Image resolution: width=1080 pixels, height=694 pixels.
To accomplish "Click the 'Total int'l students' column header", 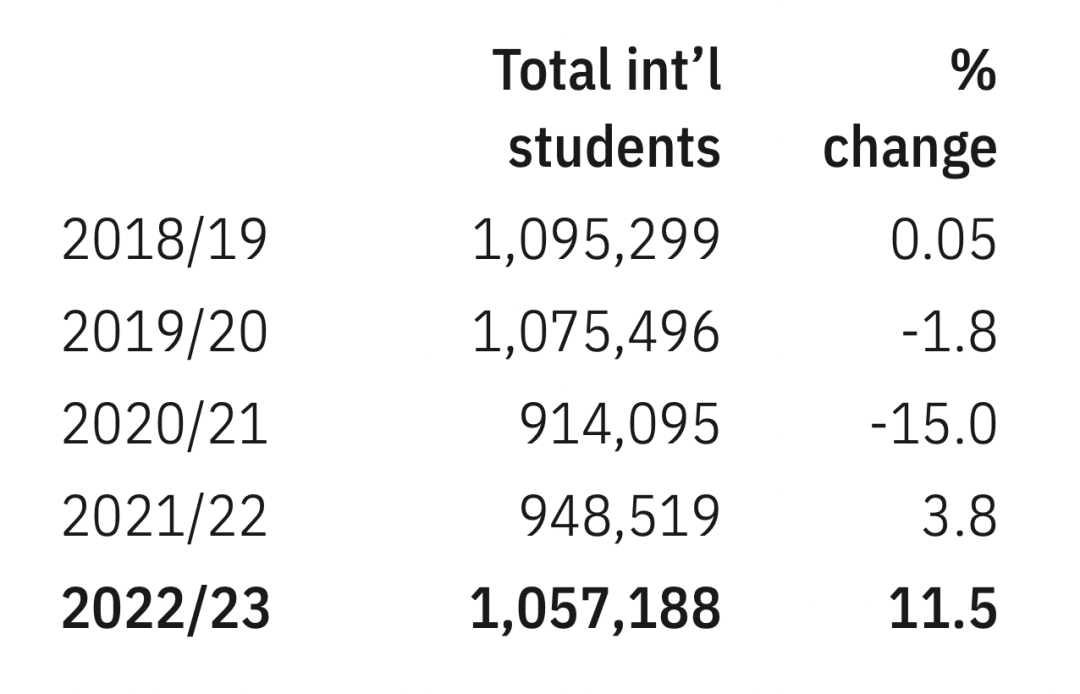I will (x=607, y=108).
